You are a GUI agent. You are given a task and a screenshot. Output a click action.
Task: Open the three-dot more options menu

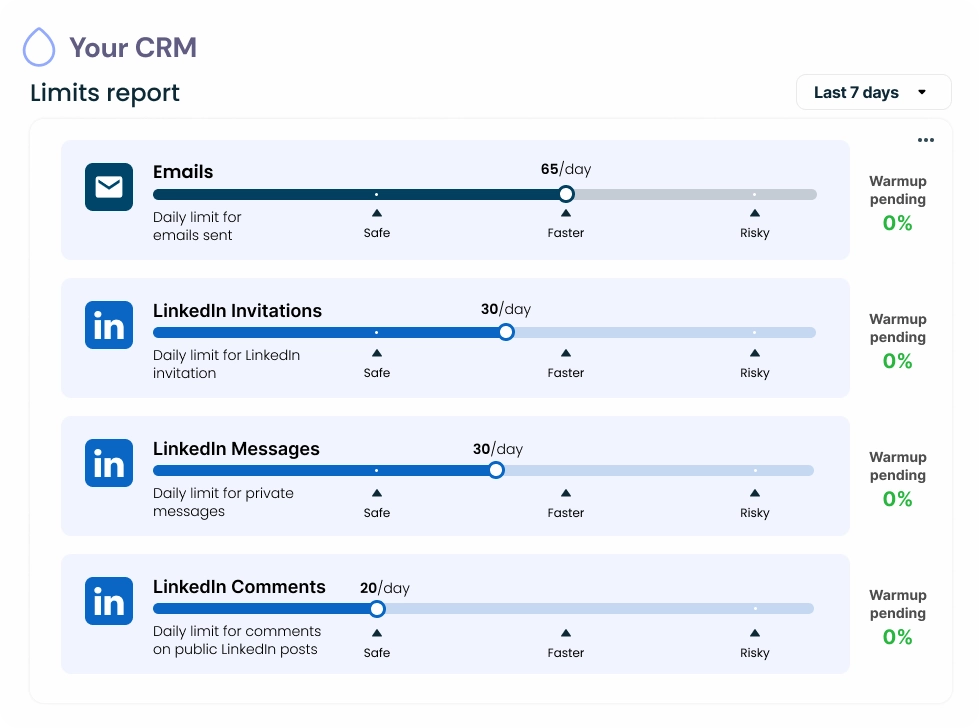pos(925,140)
